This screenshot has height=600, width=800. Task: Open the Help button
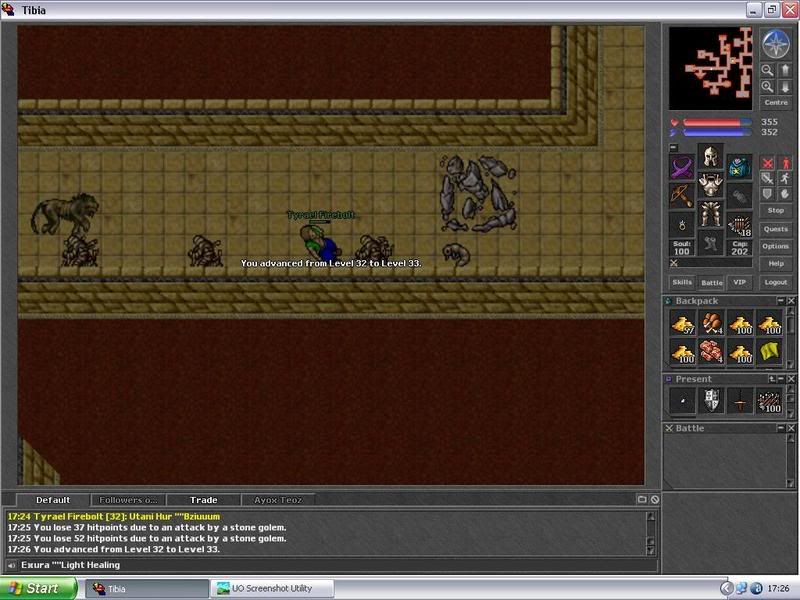coord(776,263)
